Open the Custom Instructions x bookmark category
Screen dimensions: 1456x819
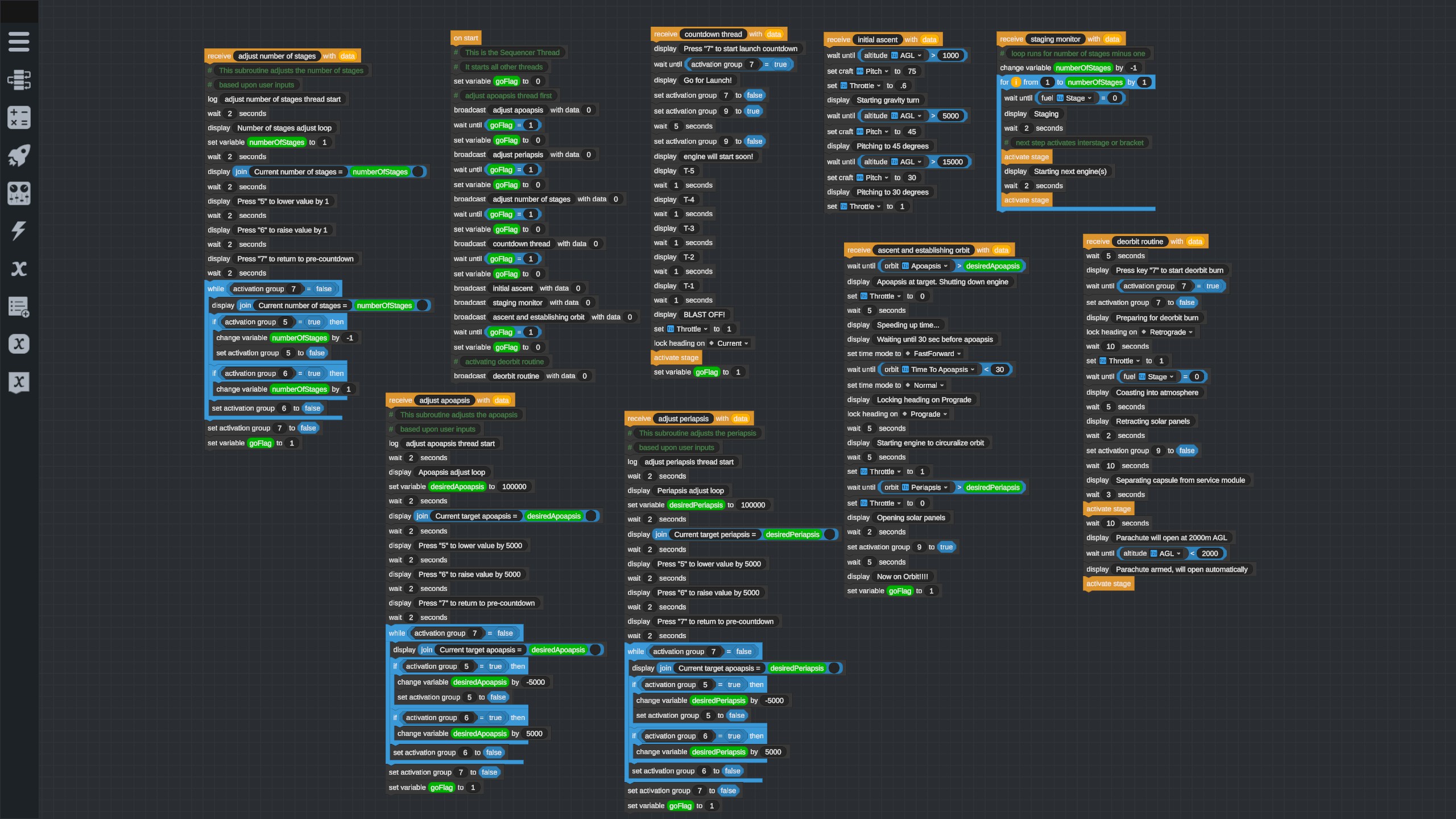[19, 382]
